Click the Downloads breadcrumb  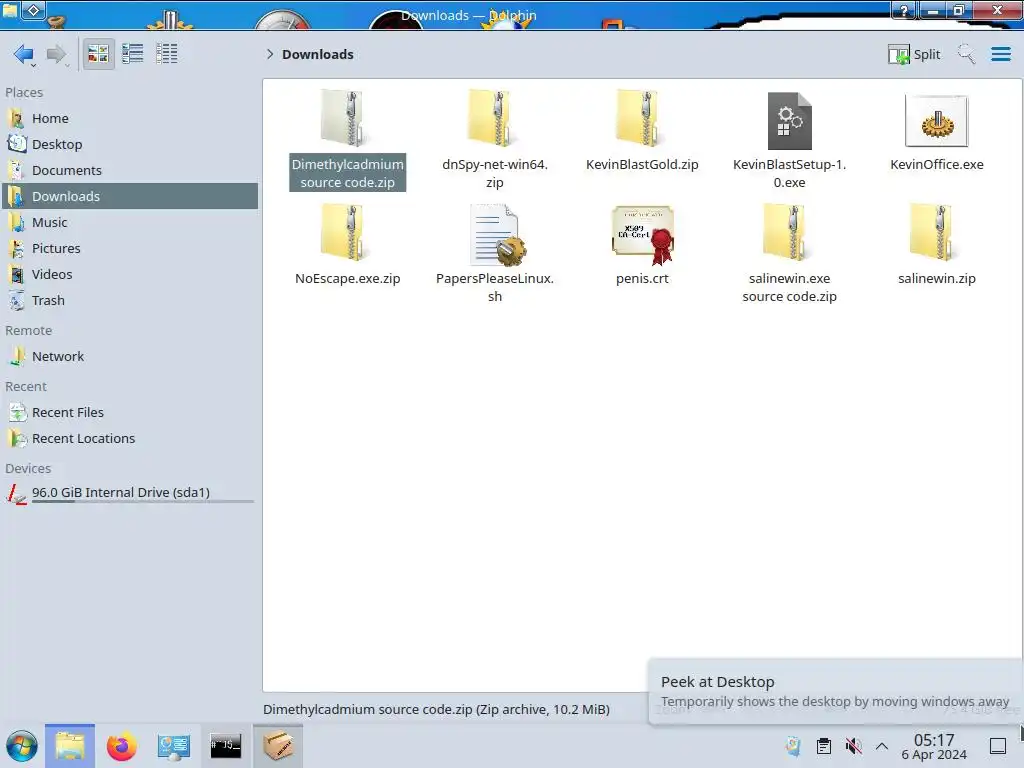tap(317, 54)
